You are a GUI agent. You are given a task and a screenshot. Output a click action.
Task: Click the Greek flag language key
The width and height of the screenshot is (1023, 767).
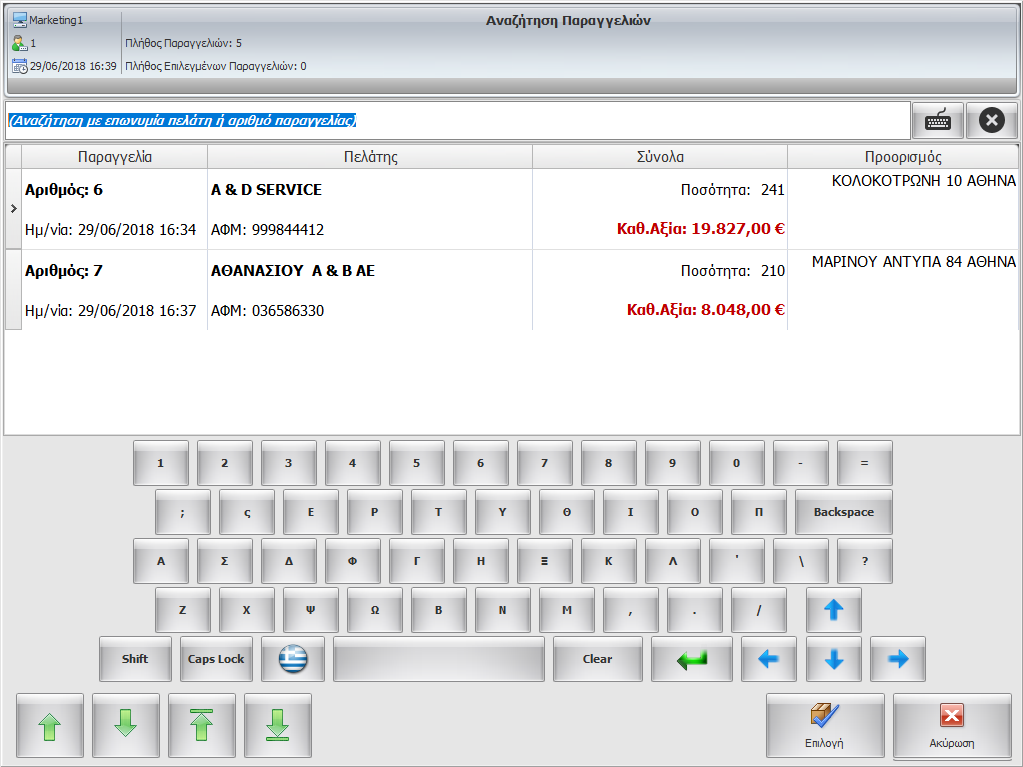tap(293, 659)
